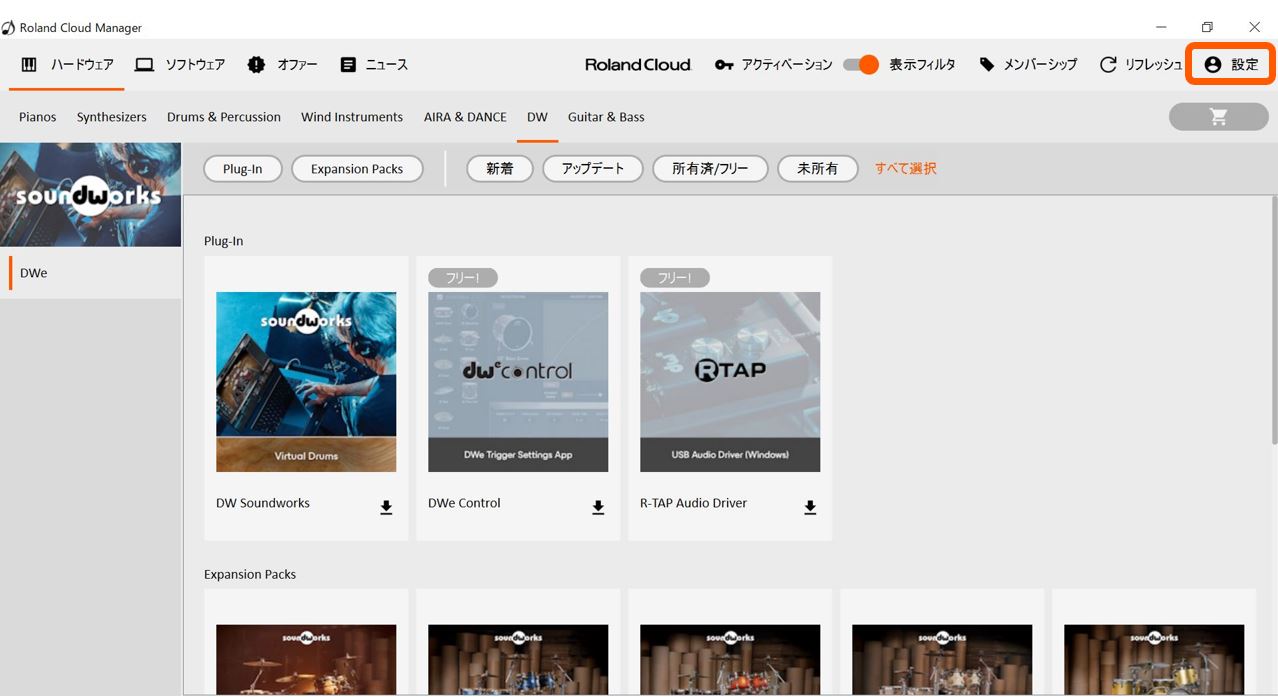Switch to the ソフトウェア tab
Image resolution: width=1278 pixels, height=697 pixels.
click(x=180, y=65)
